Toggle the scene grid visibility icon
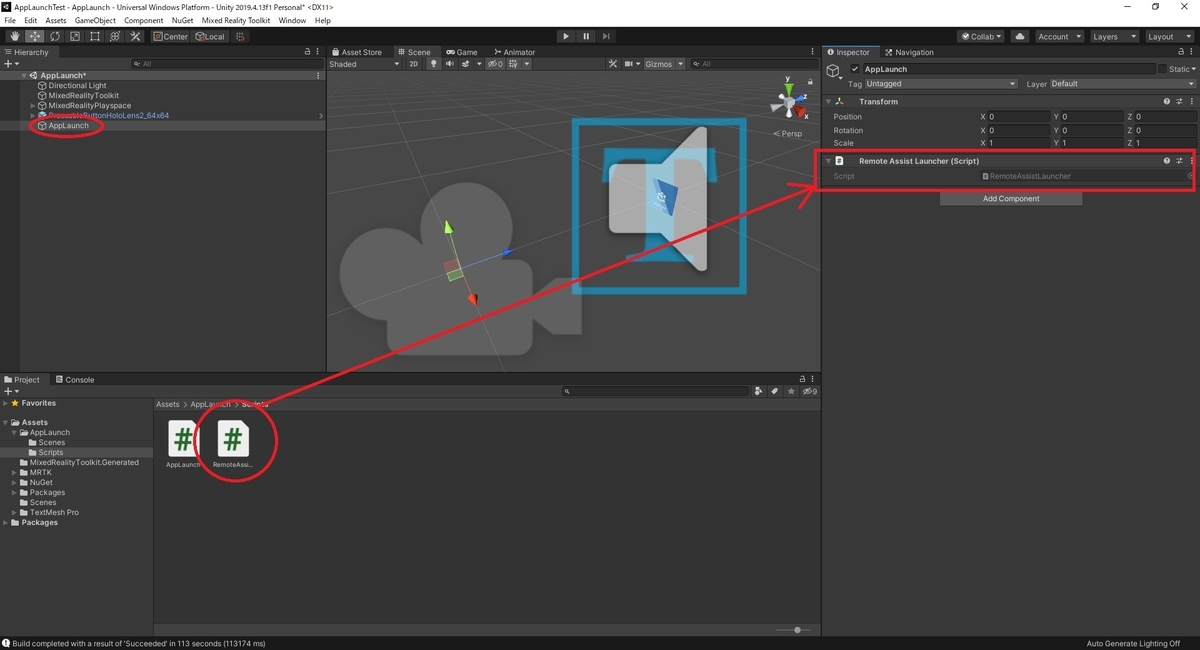Image resolution: width=1200 pixels, height=650 pixels. pos(516,64)
